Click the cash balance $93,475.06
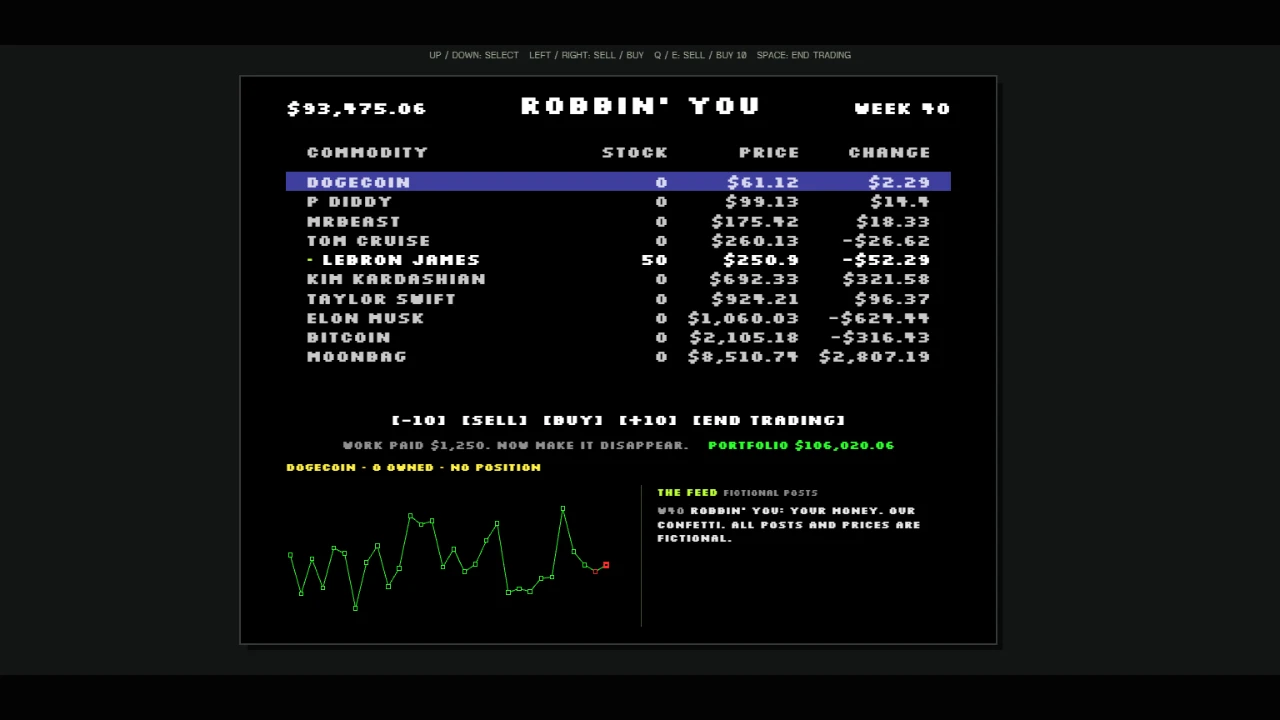This screenshot has height=720, width=1280. pyautogui.click(x=357, y=108)
